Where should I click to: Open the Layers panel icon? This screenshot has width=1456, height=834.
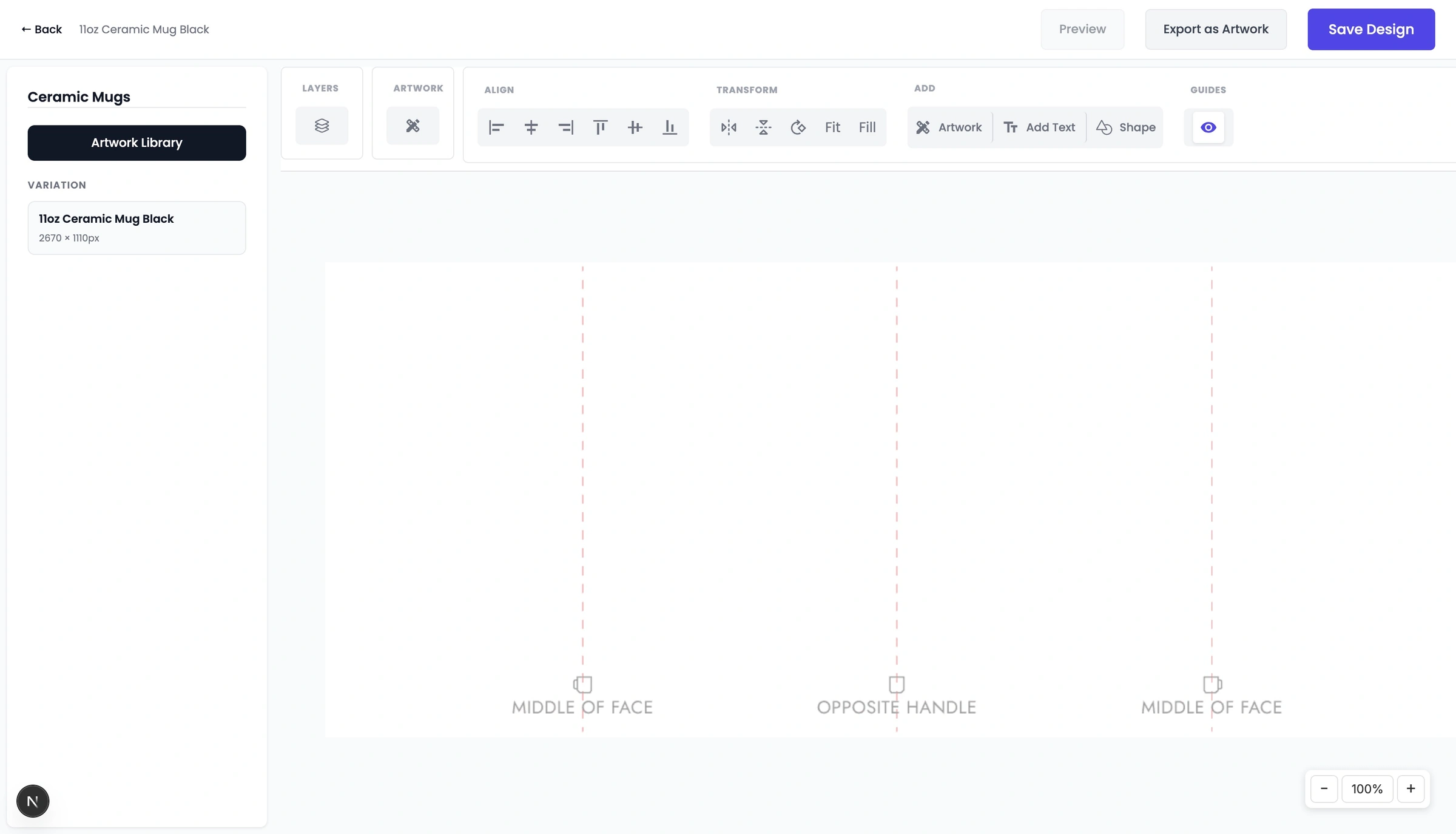pyautogui.click(x=322, y=126)
